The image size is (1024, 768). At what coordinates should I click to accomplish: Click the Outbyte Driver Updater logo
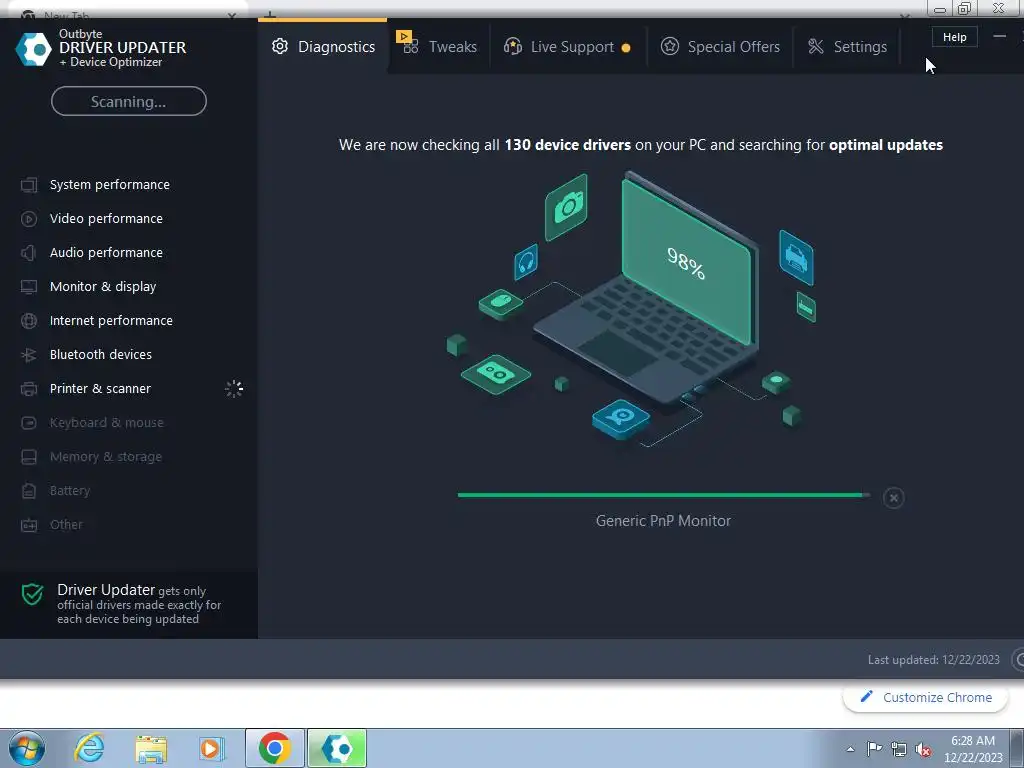(33, 48)
